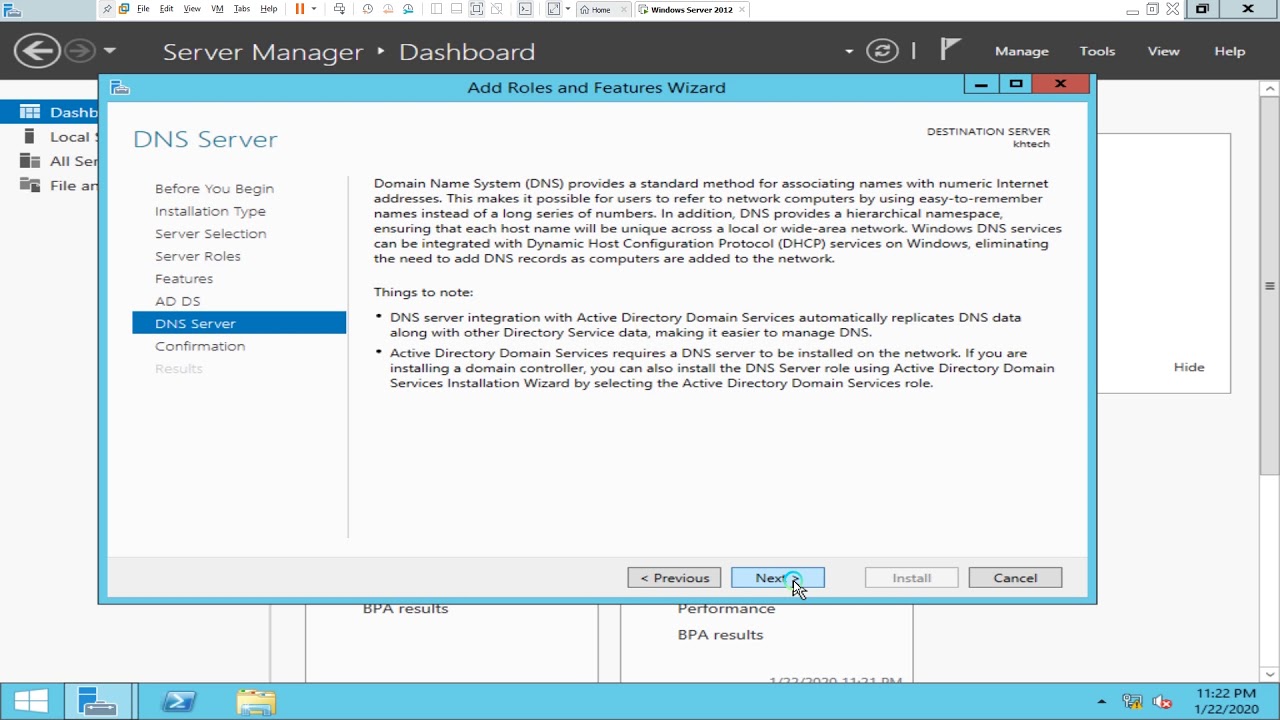Close the Home tab
1280x720 pixels.
tap(625, 10)
